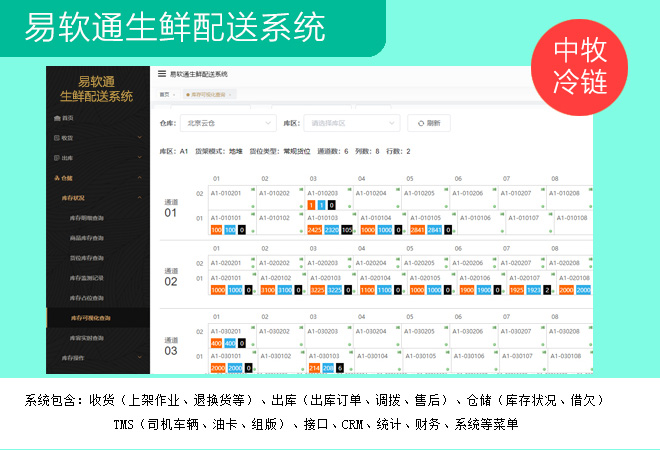Click green flag icon on A1-030205
660x450 pixels.
pos(446,328)
